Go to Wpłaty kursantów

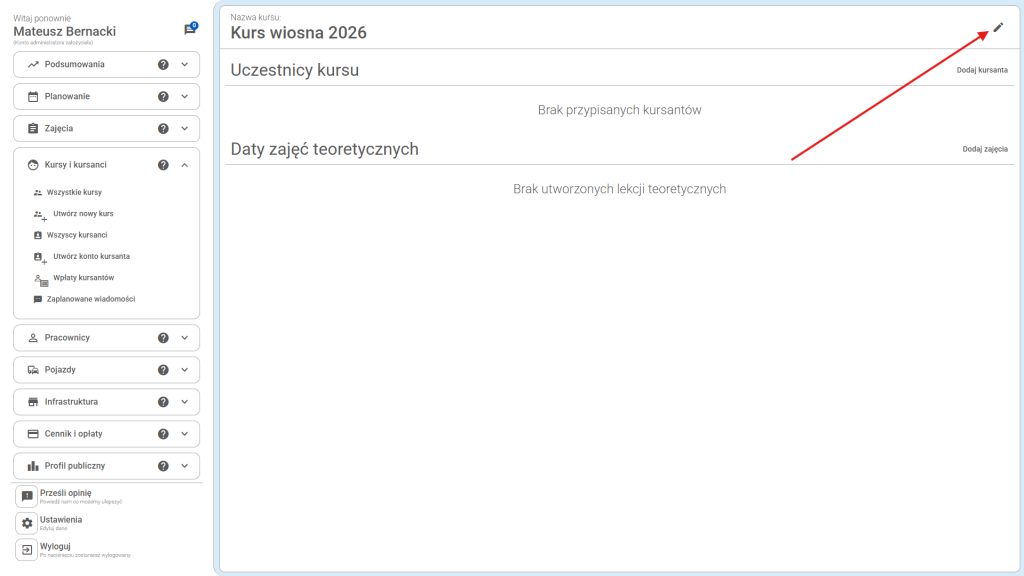pos(82,278)
